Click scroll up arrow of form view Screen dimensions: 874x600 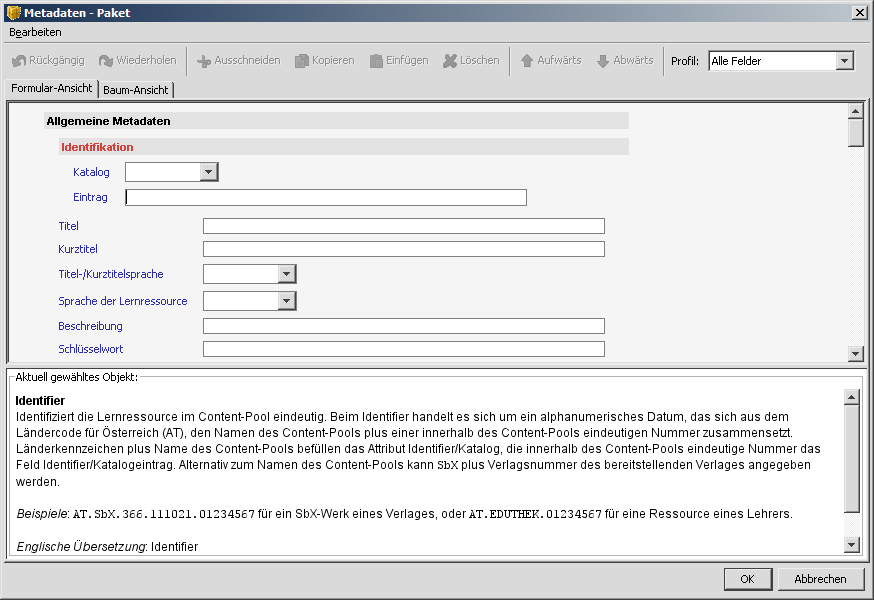[856, 111]
